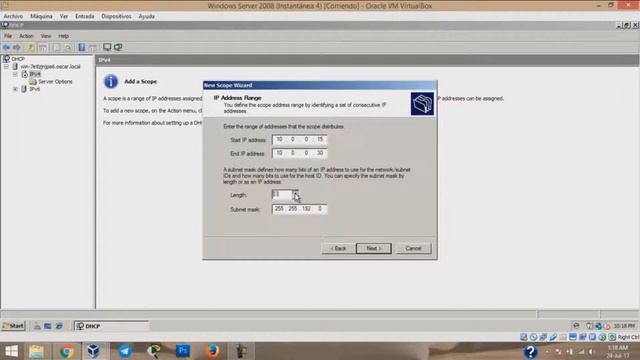Open the DHCP Help menu
The width and height of the screenshot is (640, 360).
[63, 36]
